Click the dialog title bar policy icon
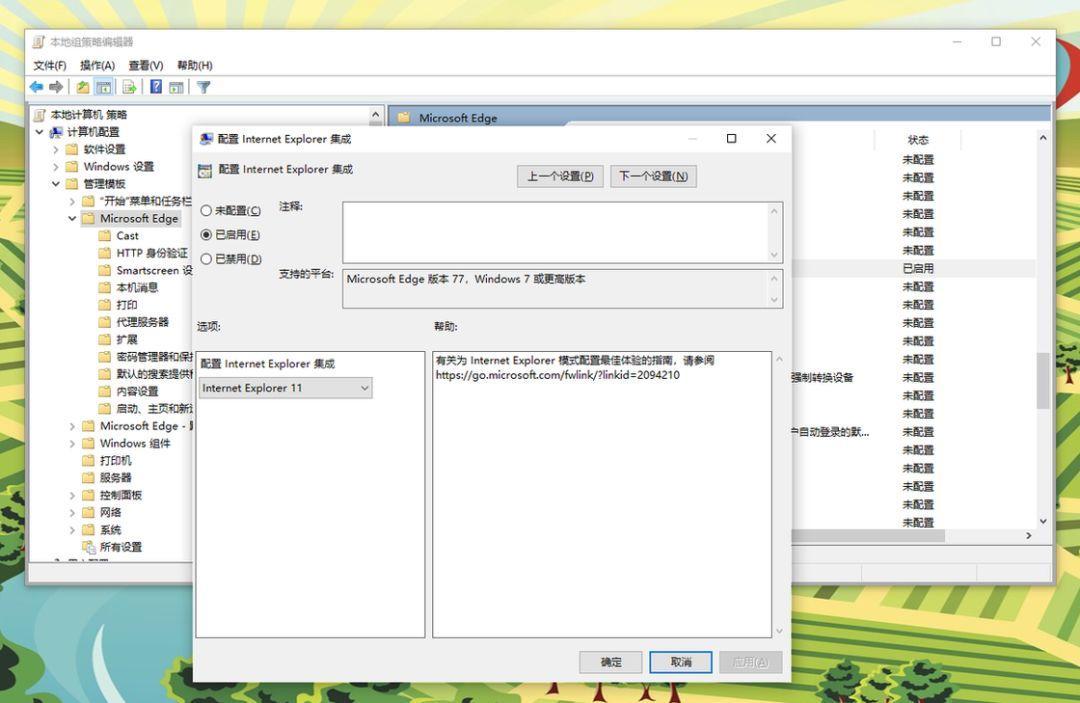Viewport: 1080px width, 703px height. pyautogui.click(x=206, y=139)
